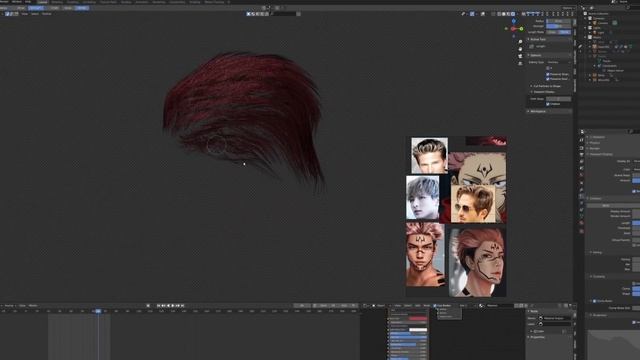Open the Render properties tab icon
640x360 pixels.
[x=582, y=148]
